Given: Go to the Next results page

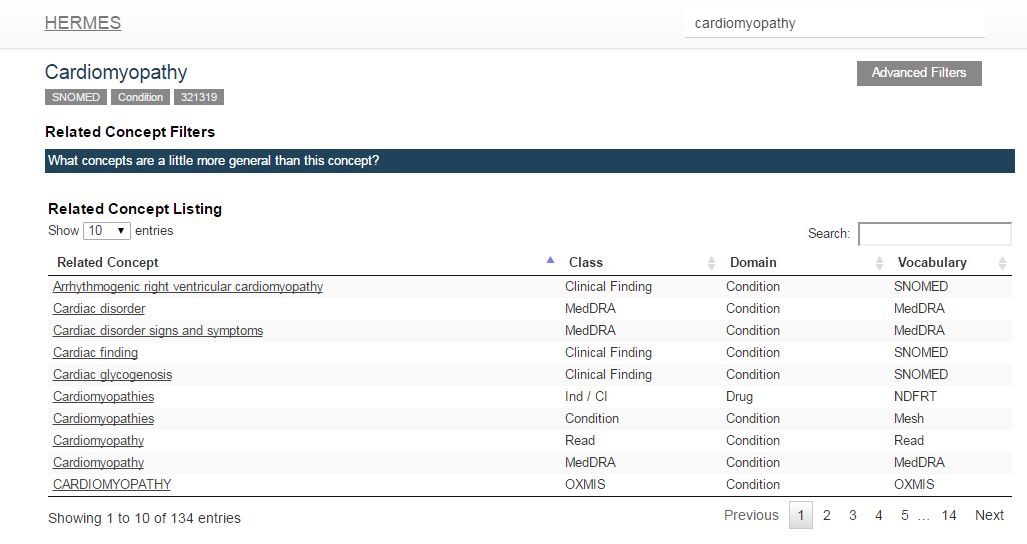Looking at the screenshot, I should [989, 516].
